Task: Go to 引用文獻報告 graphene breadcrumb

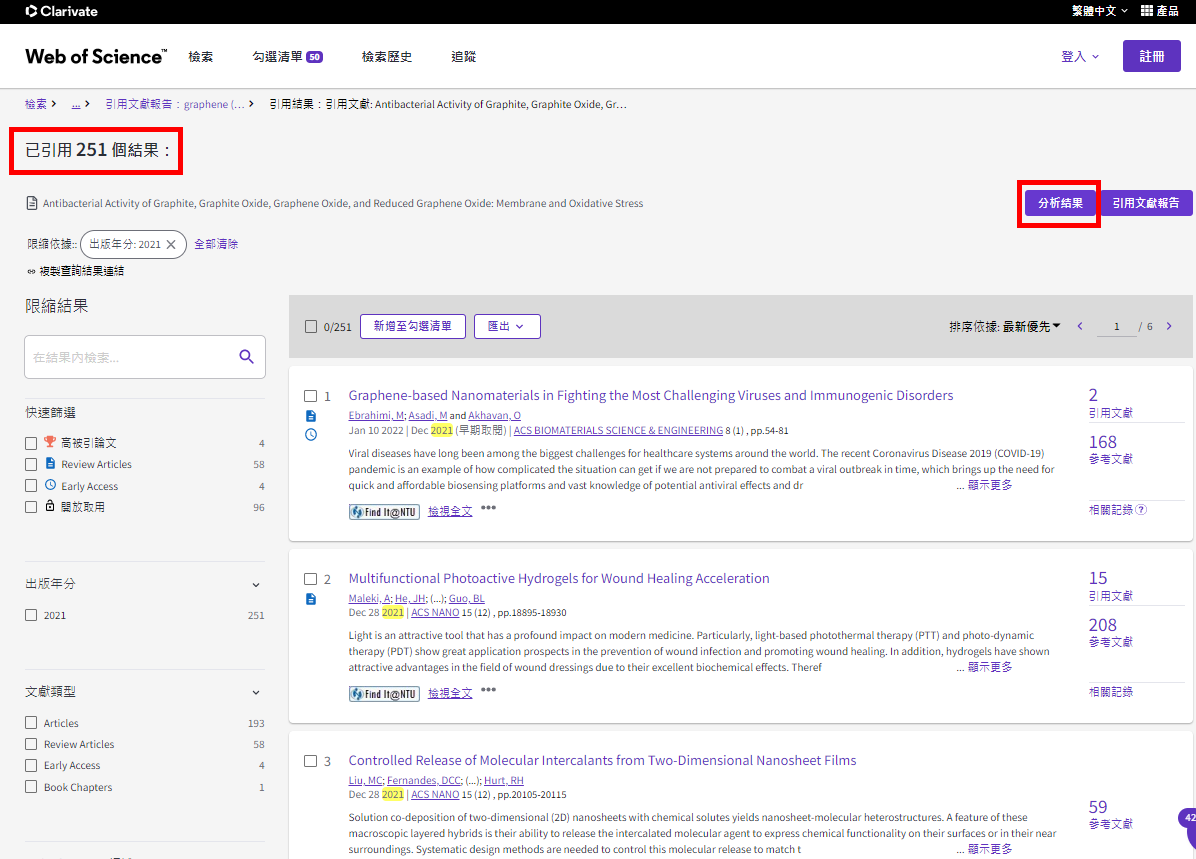Action: pos(175,104)
